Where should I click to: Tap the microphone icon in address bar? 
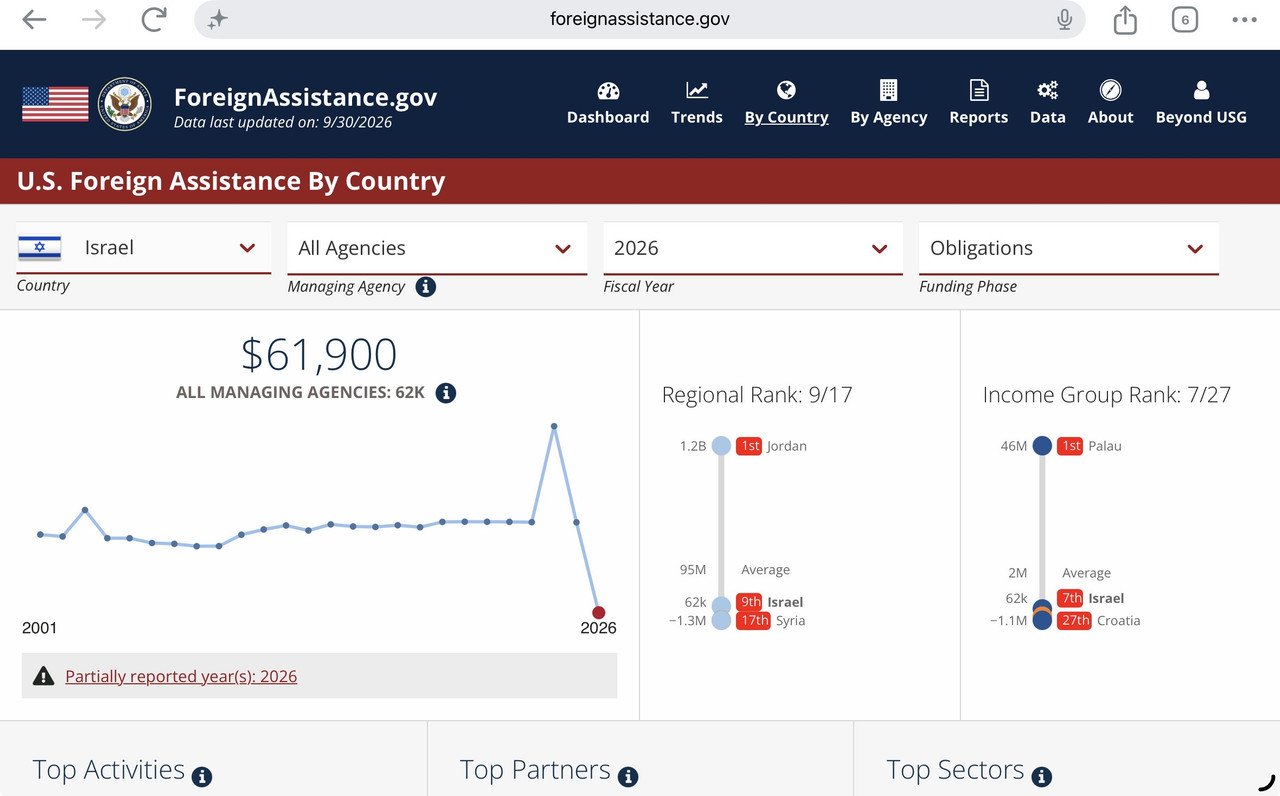click(x=1064, y=19)
